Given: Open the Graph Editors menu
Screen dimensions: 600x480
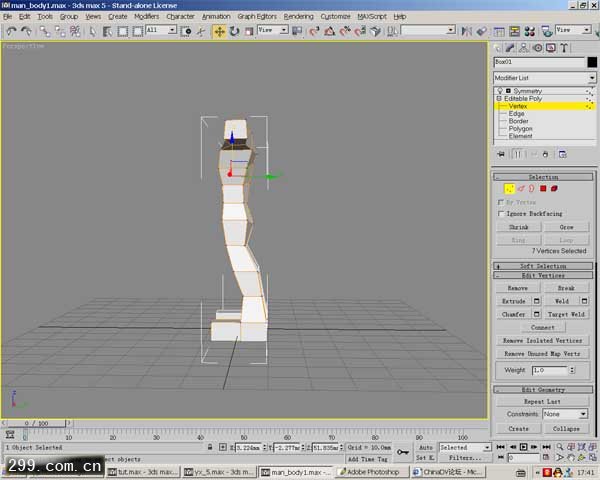Looking at the screenshot, I should tap(257, 16).
